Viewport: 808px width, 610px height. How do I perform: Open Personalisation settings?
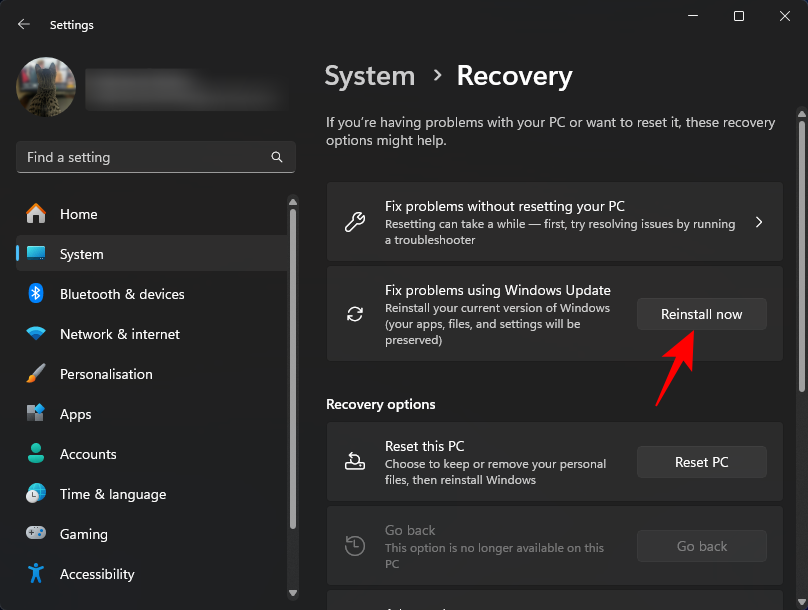pos(152,374)
